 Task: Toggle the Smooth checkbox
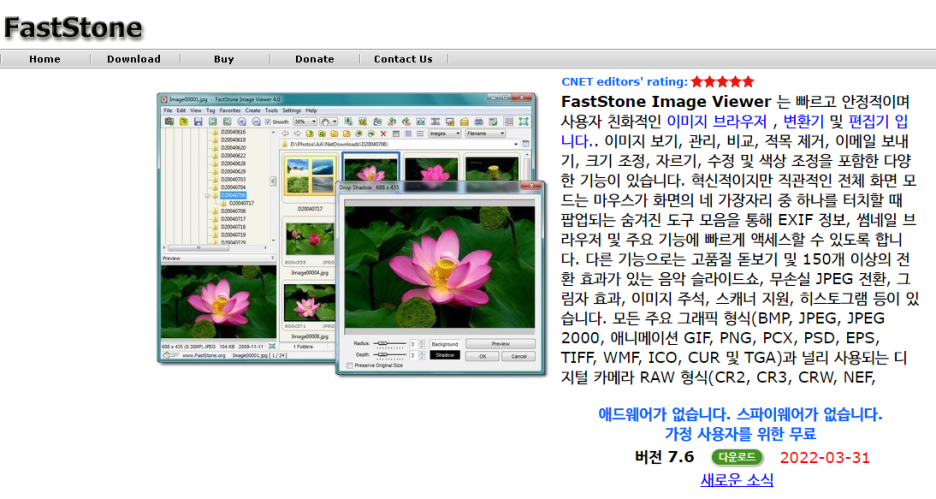tap(267, 122)
